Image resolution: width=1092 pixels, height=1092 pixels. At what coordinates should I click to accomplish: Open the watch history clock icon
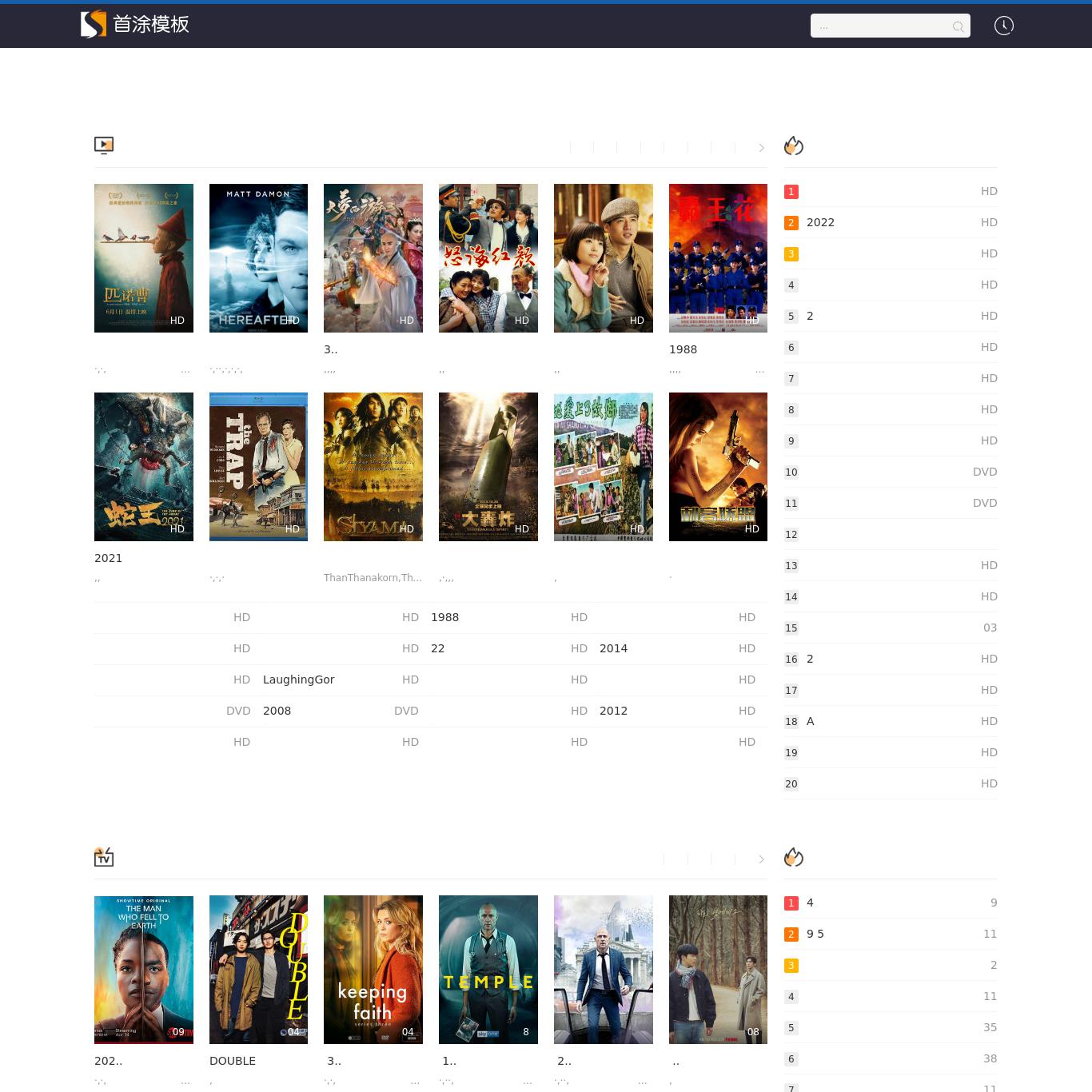pos(1004,26)
